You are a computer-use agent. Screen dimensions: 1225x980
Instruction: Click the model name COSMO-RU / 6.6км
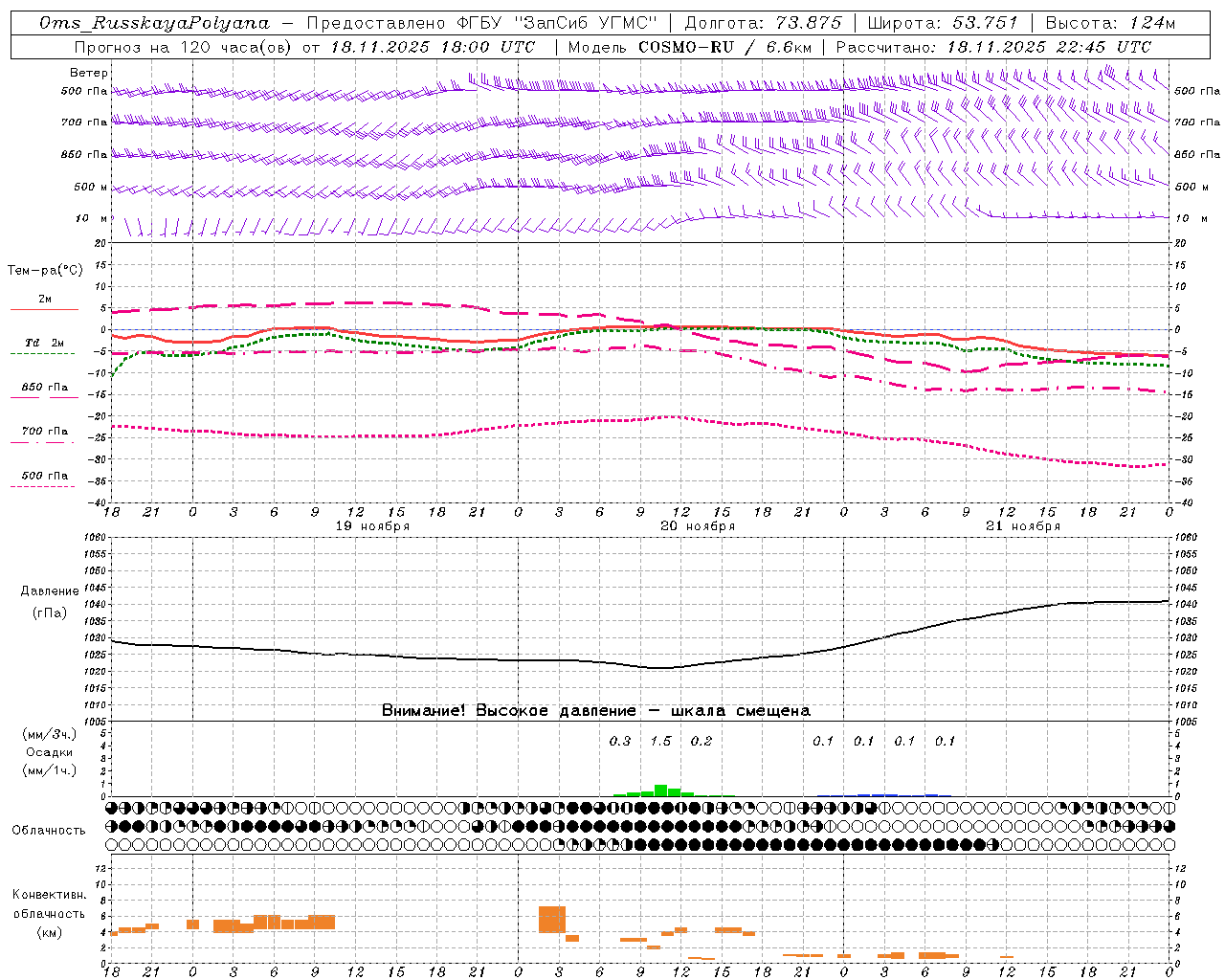(725, 47)
